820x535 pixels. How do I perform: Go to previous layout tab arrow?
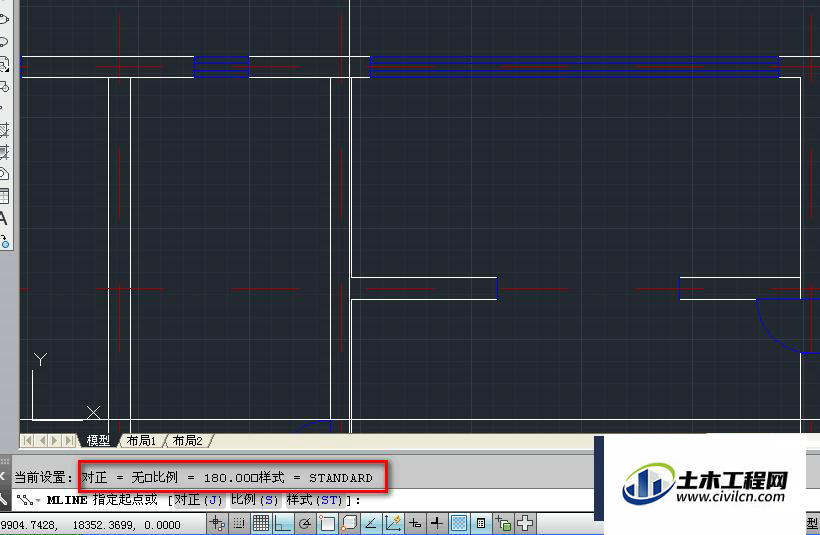[42, 440]
